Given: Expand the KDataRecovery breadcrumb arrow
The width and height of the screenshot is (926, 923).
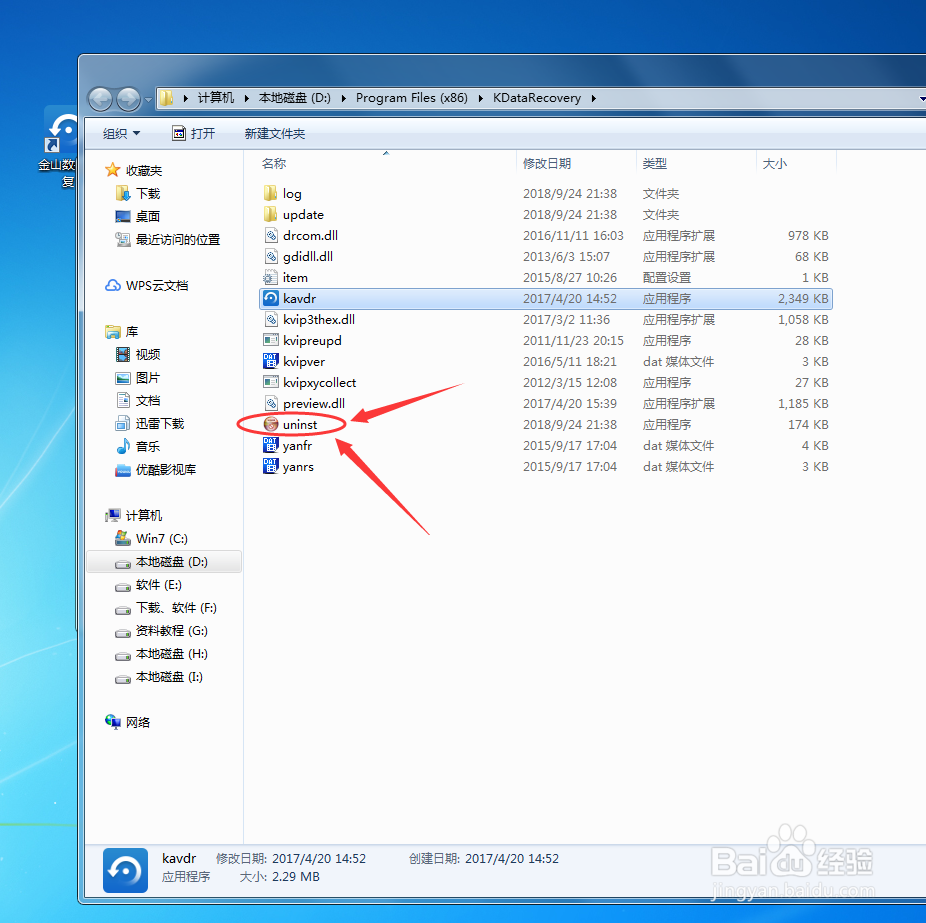Looking at the screenshot, I should (594, 98).
